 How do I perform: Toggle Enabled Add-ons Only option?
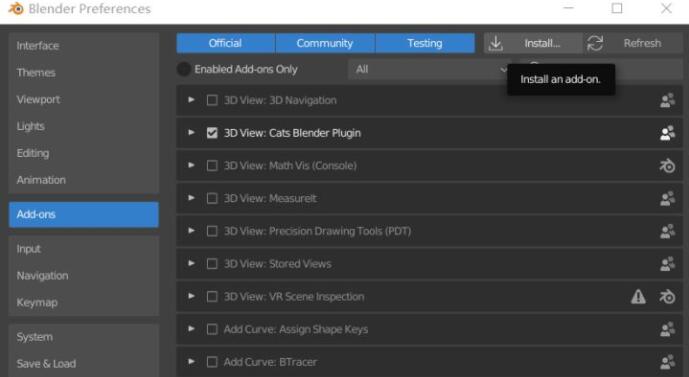[183, 69]
